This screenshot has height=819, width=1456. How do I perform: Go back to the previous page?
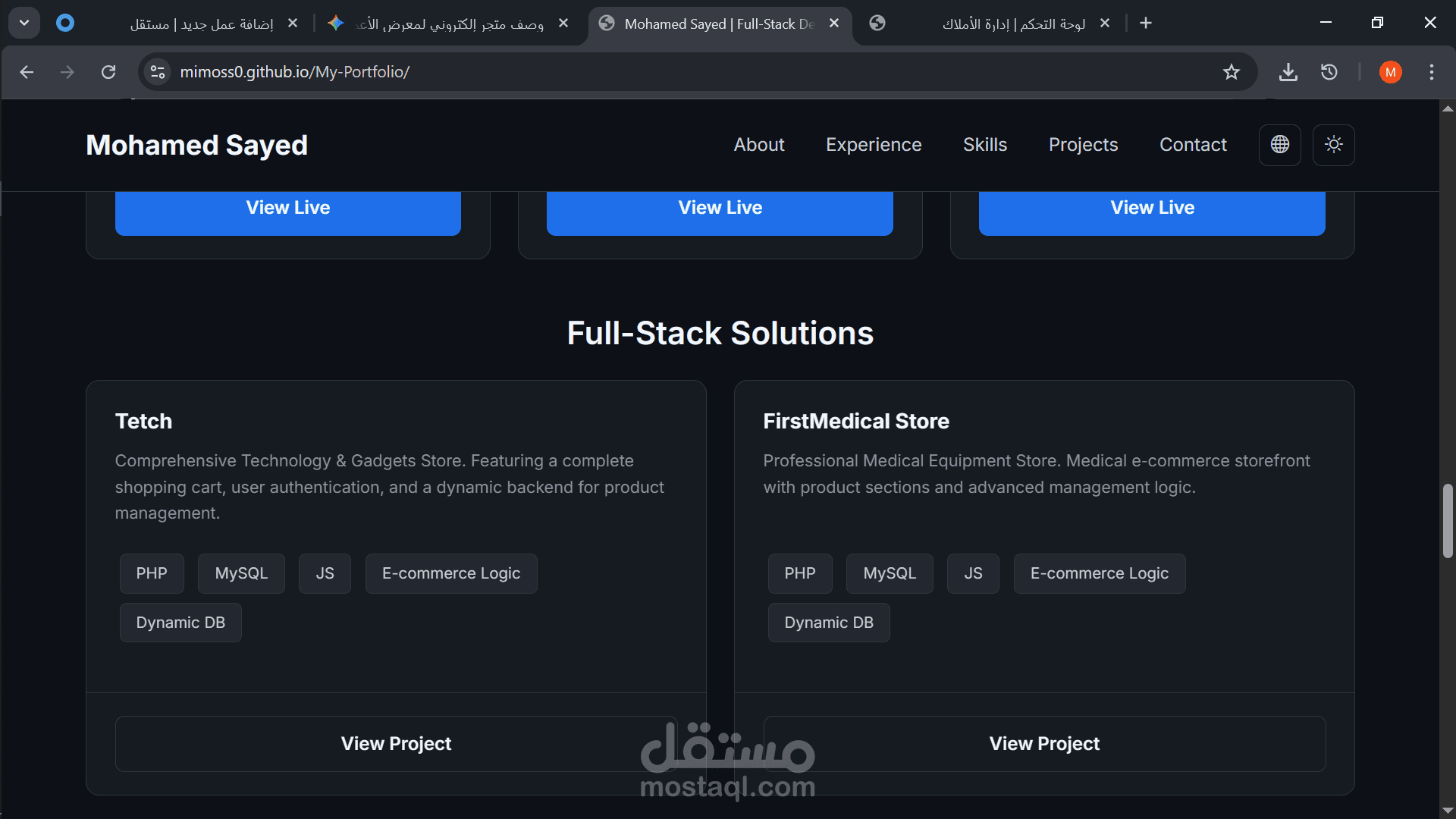click(27, 72)
